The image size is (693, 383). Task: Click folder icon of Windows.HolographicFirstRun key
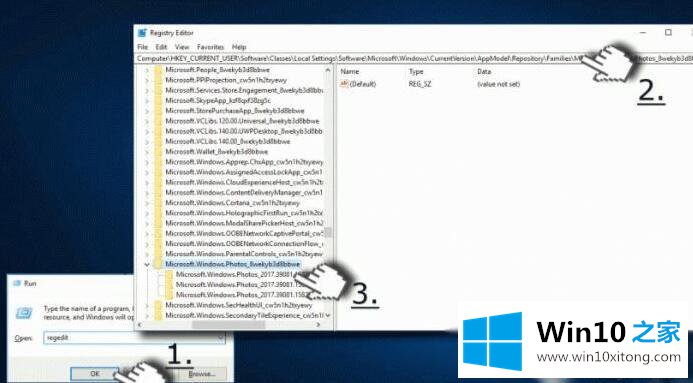(159, 213)
